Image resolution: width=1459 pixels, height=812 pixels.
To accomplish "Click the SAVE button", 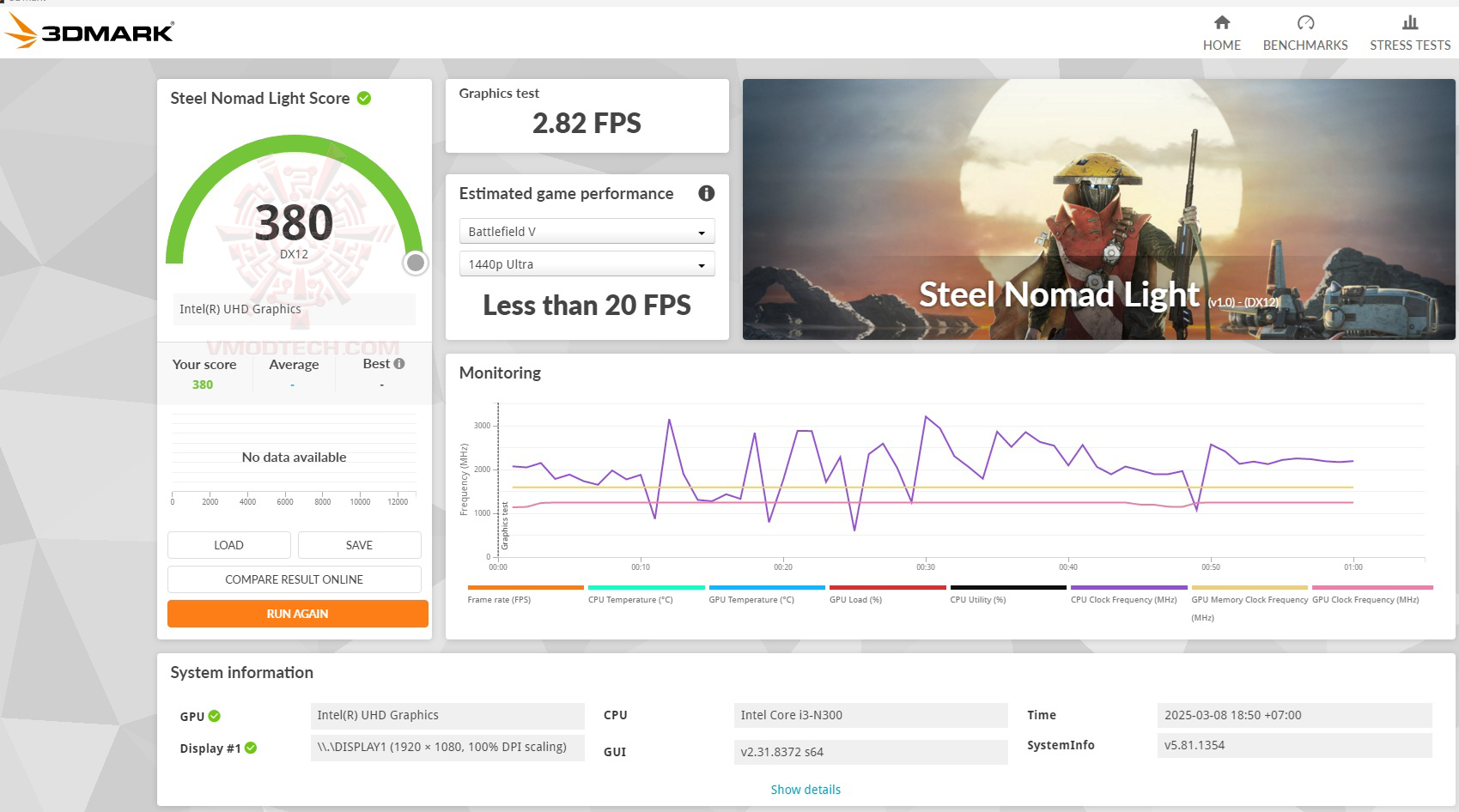I will pyautogui.click(x=359, y=545).
